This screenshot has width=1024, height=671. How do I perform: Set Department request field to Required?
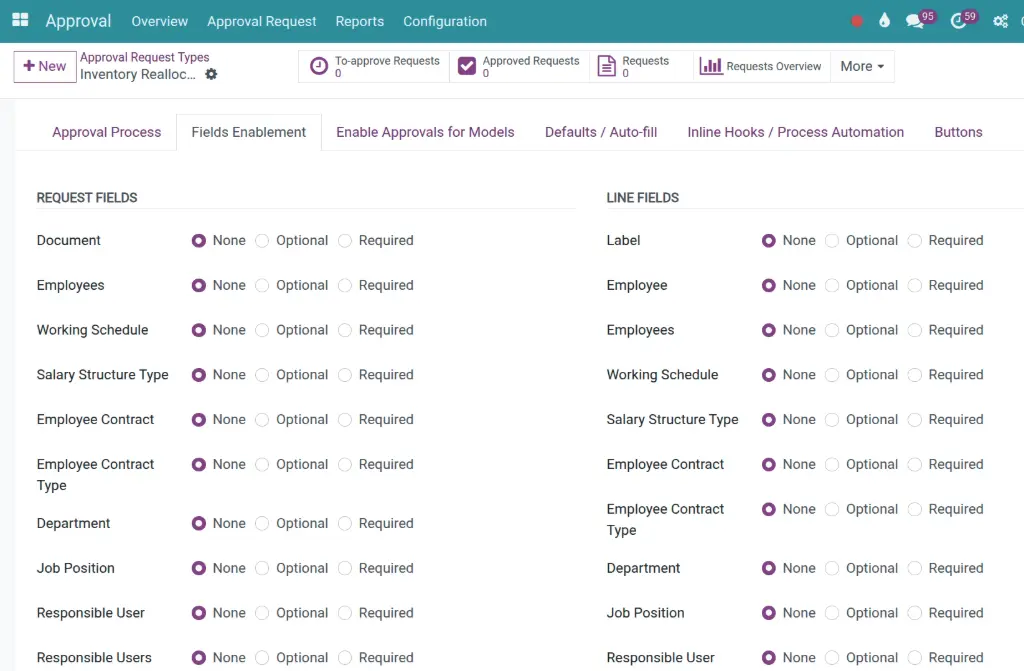(345, 524)
